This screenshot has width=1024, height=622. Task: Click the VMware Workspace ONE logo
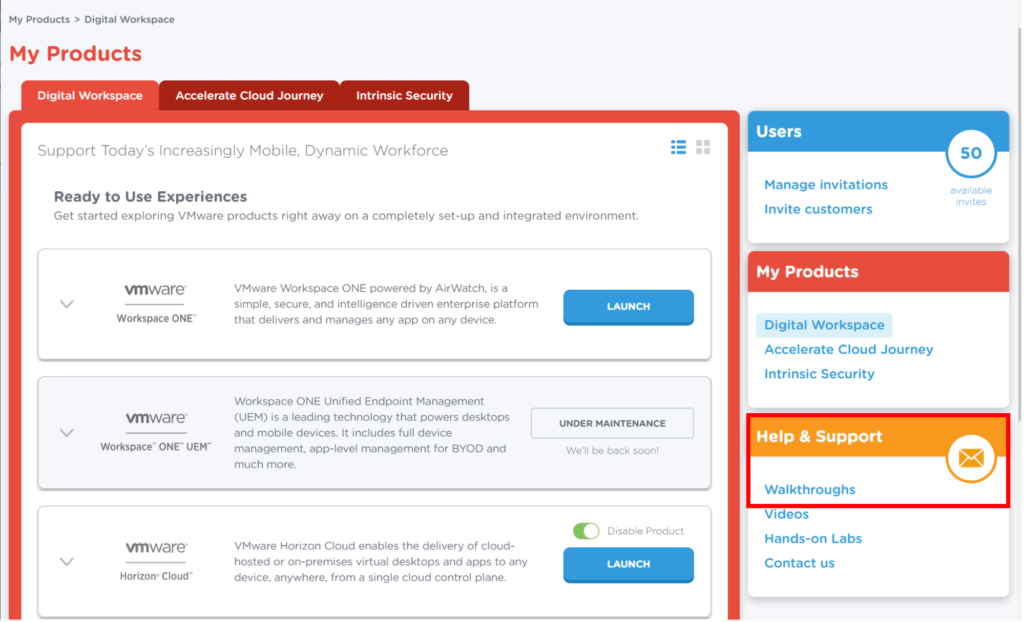pyautogui.click(x=155, y=304)
